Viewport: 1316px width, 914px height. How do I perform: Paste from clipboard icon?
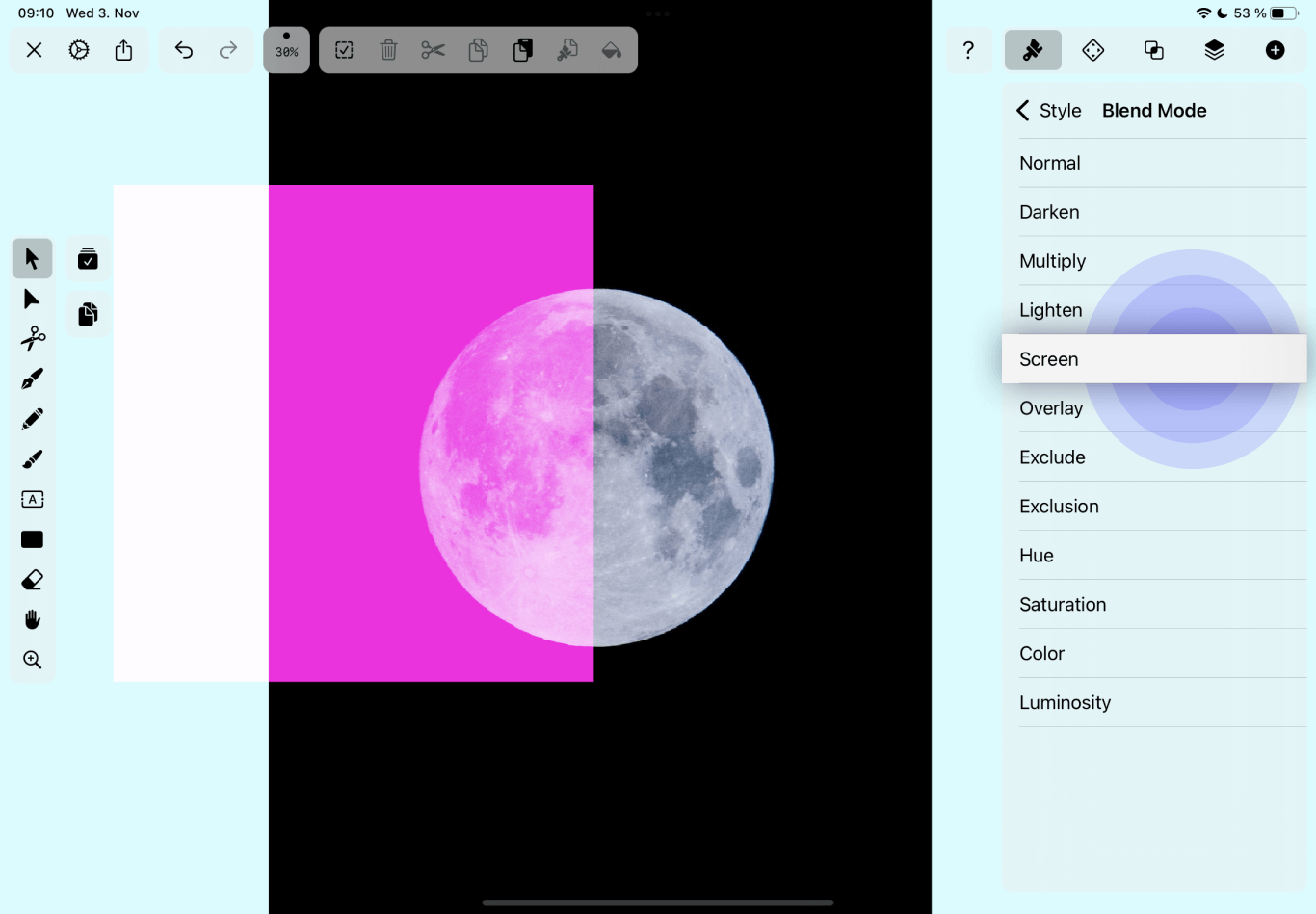[522, 50]
